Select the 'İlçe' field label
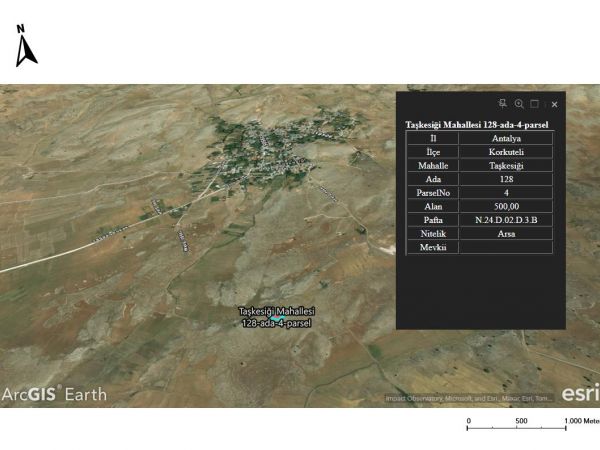This screenshot has height=450, width=600. point(433,152)
